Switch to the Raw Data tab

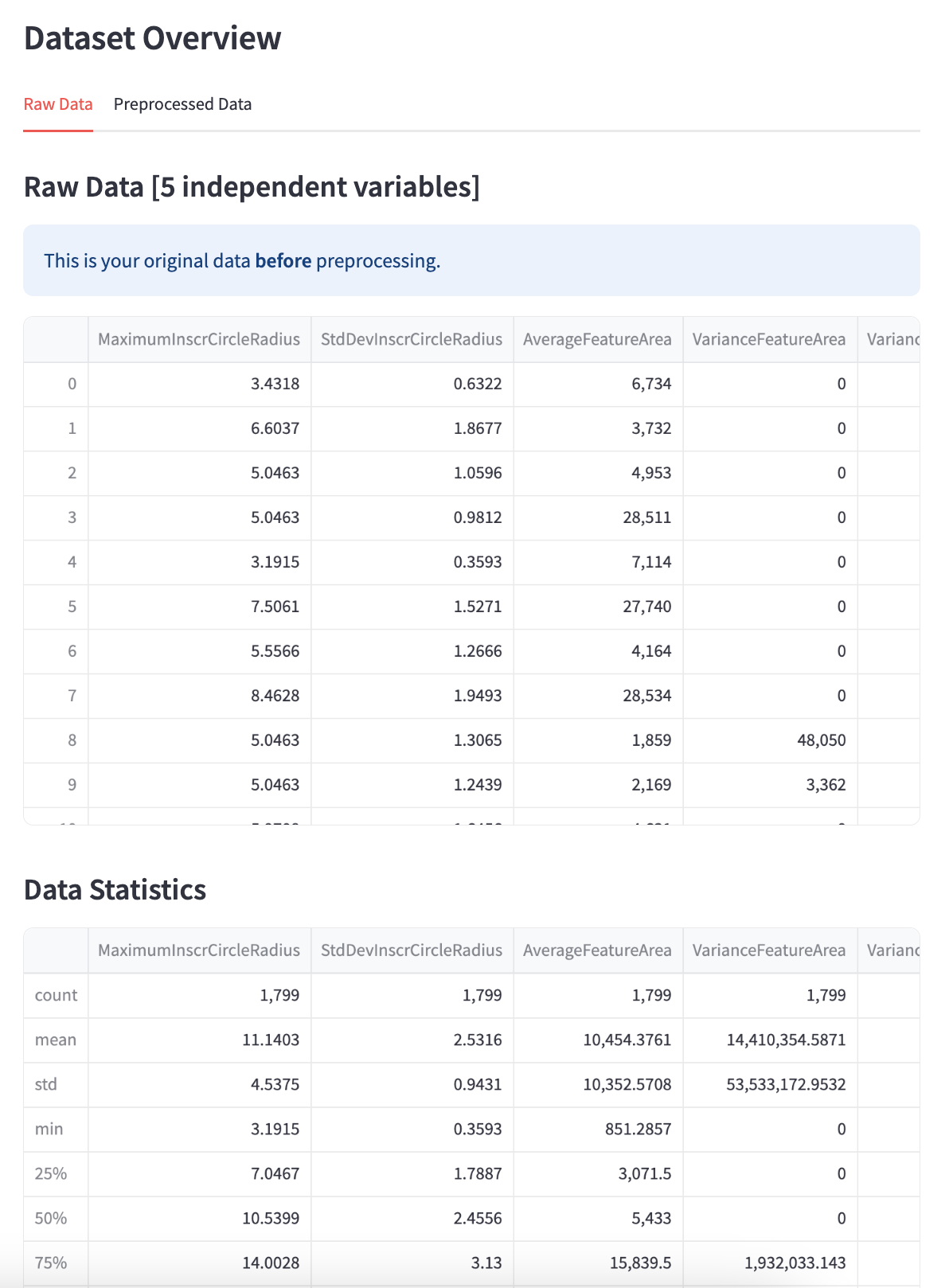point(58,104)
